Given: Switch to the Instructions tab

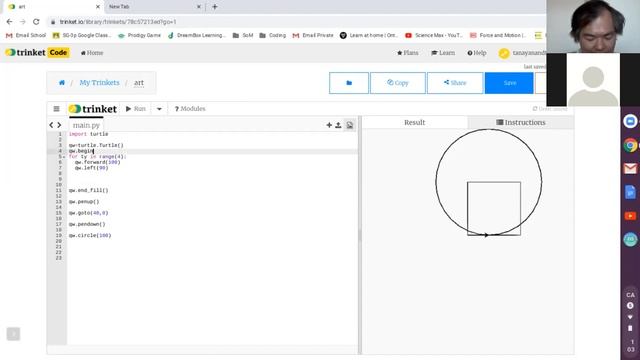Looking at the screenshot, I should click(521, 122).
